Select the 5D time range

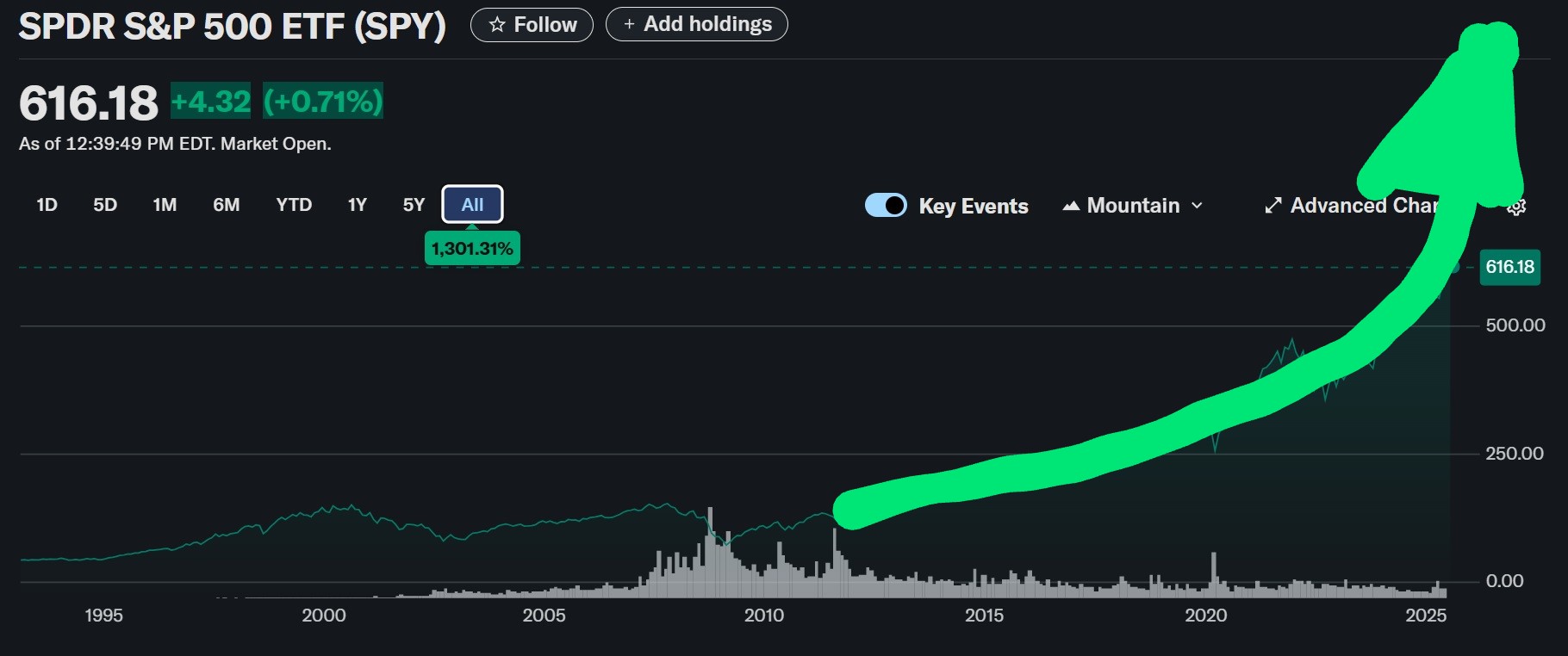coord(105,205)
